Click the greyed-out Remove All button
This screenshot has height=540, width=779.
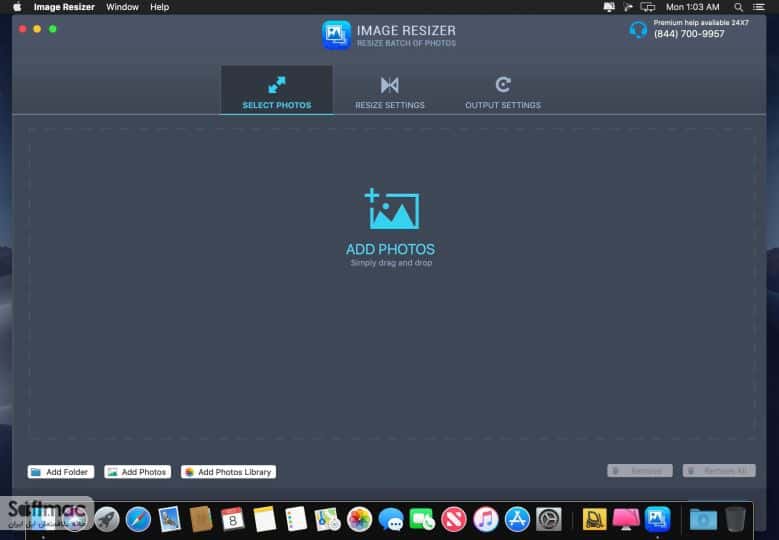[719, 470]
